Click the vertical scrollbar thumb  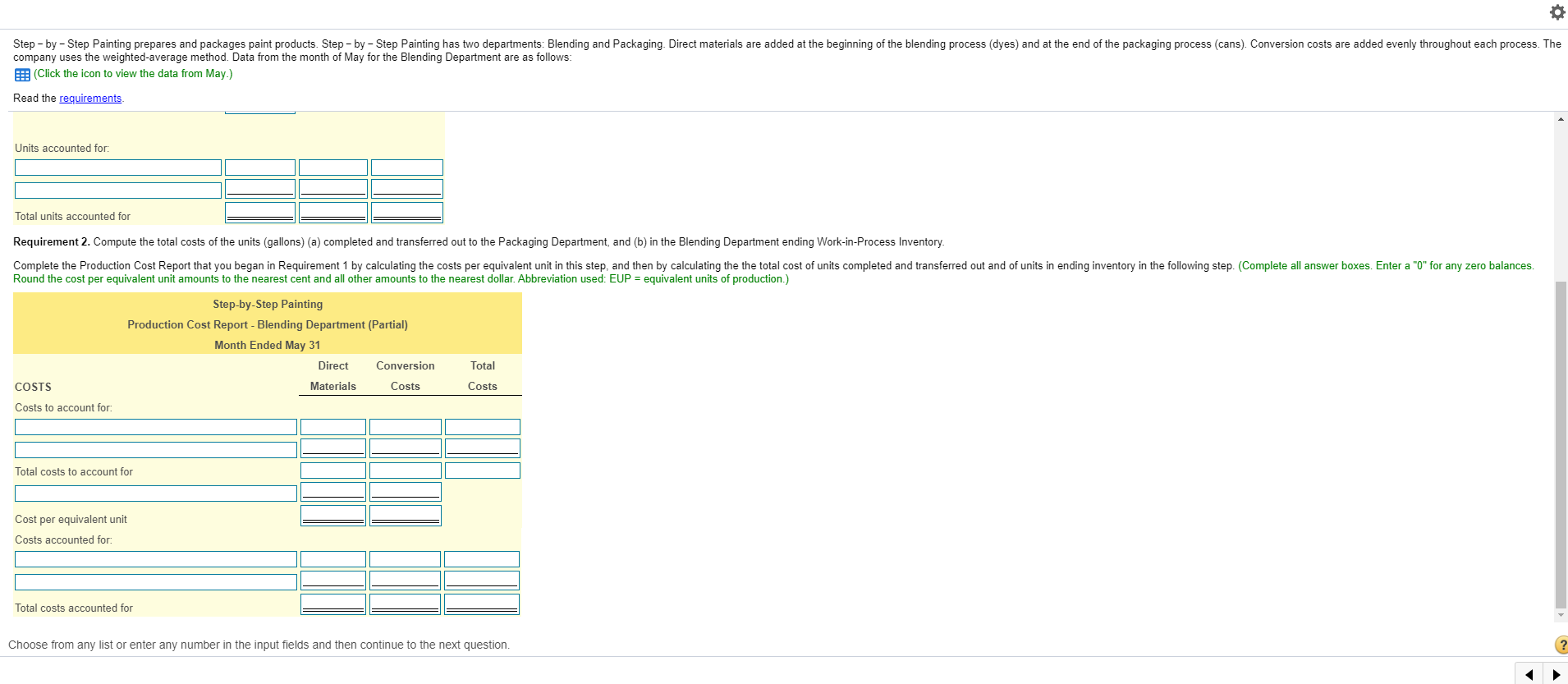tap(1561, 443)
